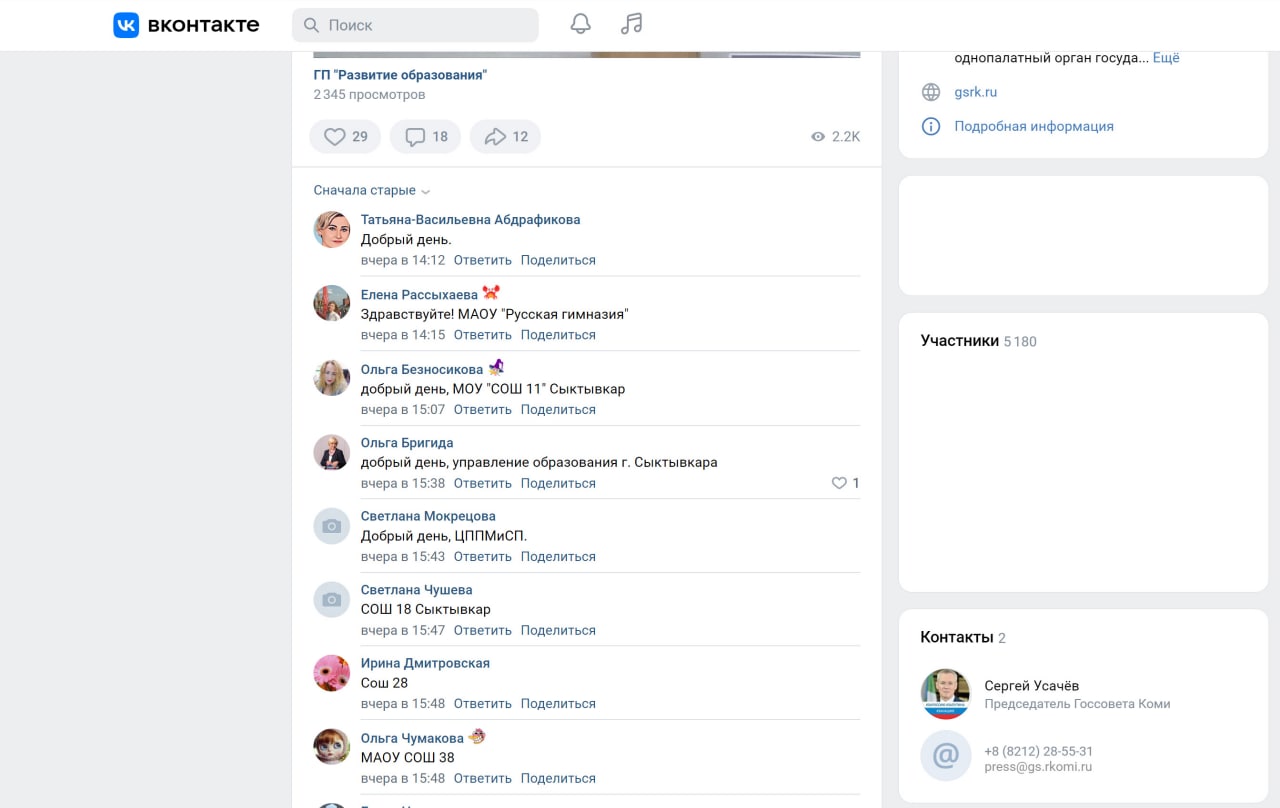Open Ольга Чумакова's profile name

point(412,738)
